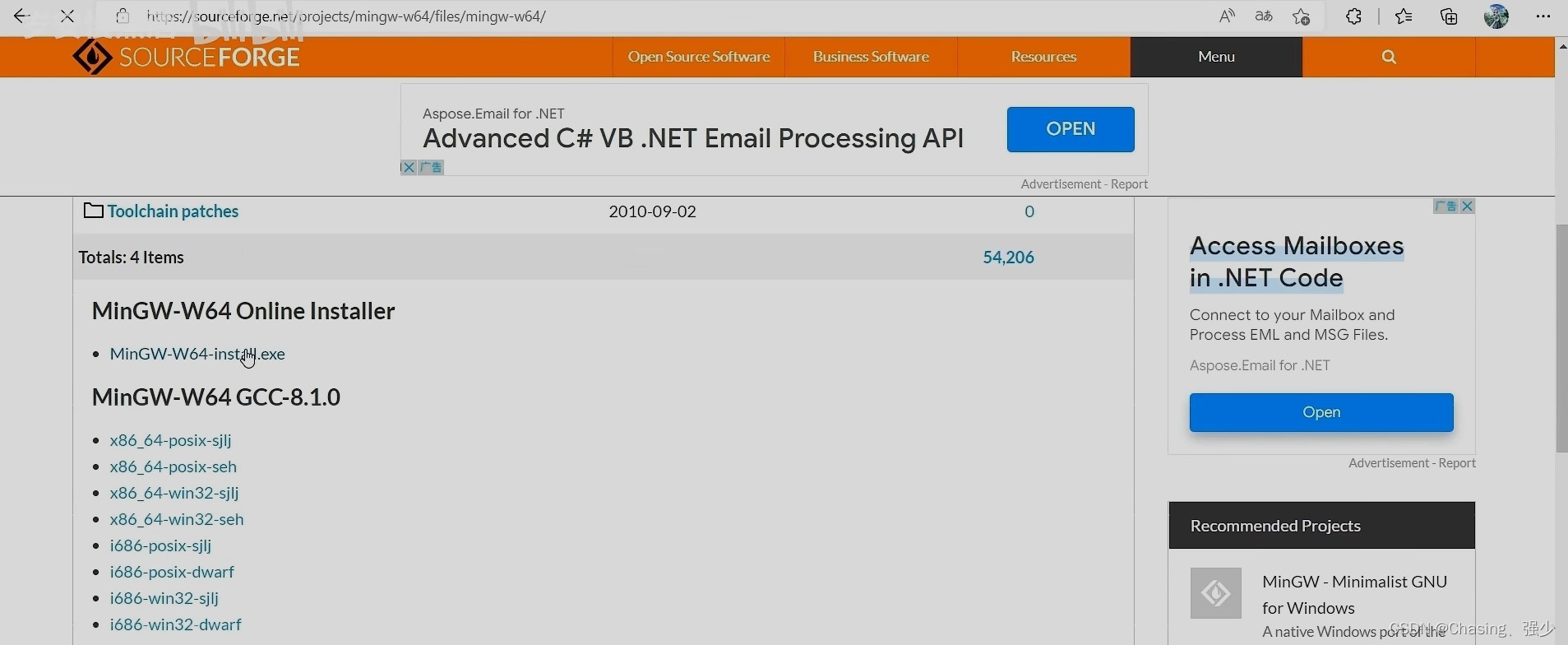Image resolution: width=1568 pixels, height=645 pixels.
Task: Open the i686-posix-sjlj download link
Action: coord(161,545)
